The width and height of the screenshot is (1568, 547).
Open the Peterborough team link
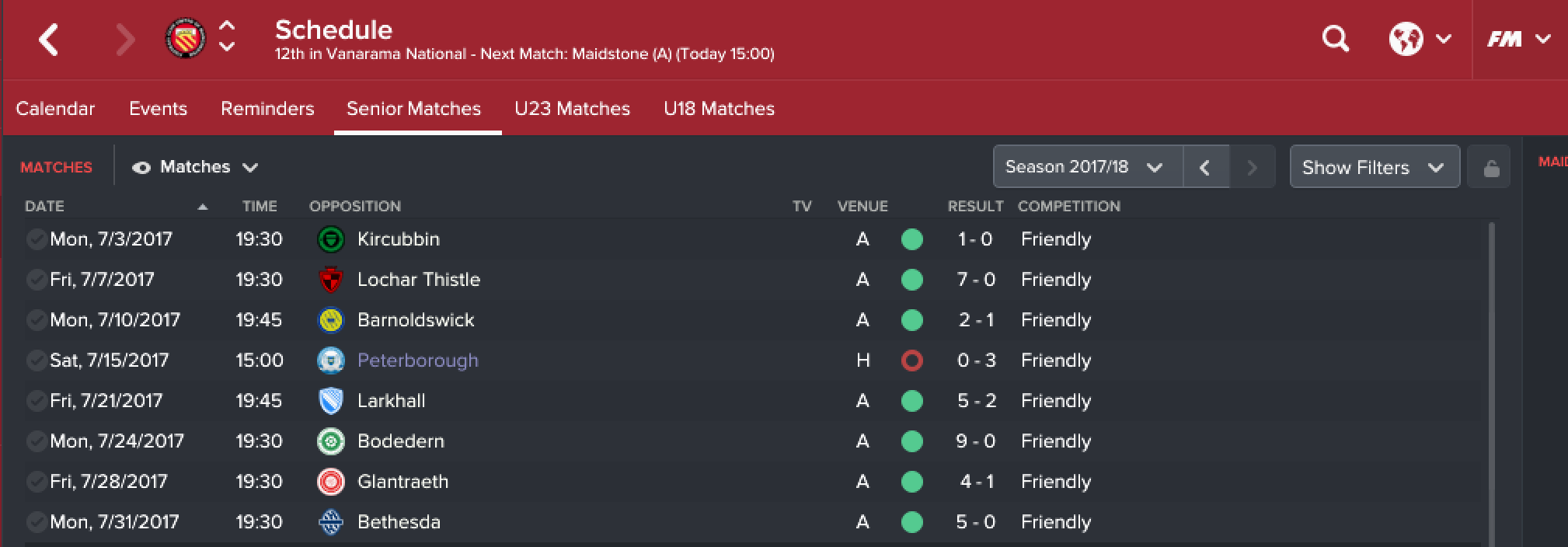417,361
